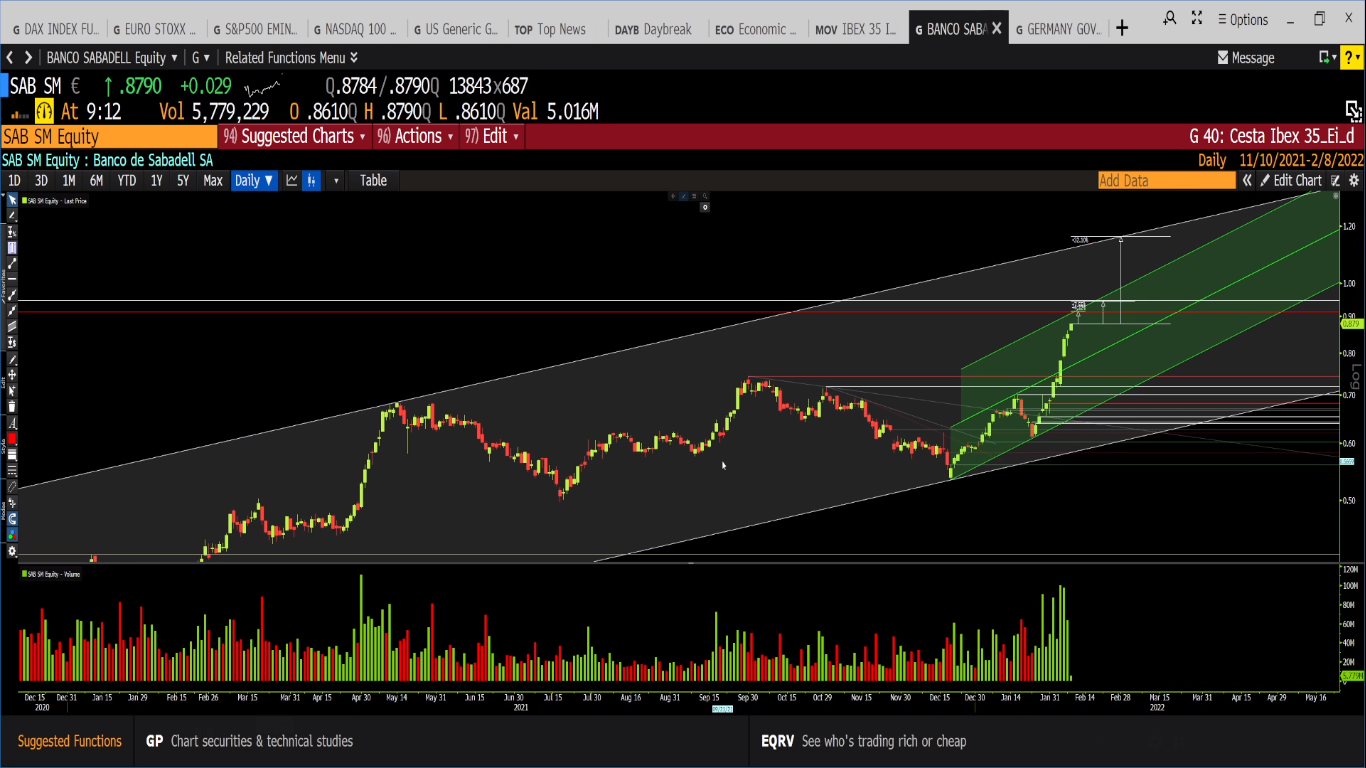Click the left sidebar bottom gear icon
Image resolution: width=1366 pixels, height=768 pixels.
[12, 551]
